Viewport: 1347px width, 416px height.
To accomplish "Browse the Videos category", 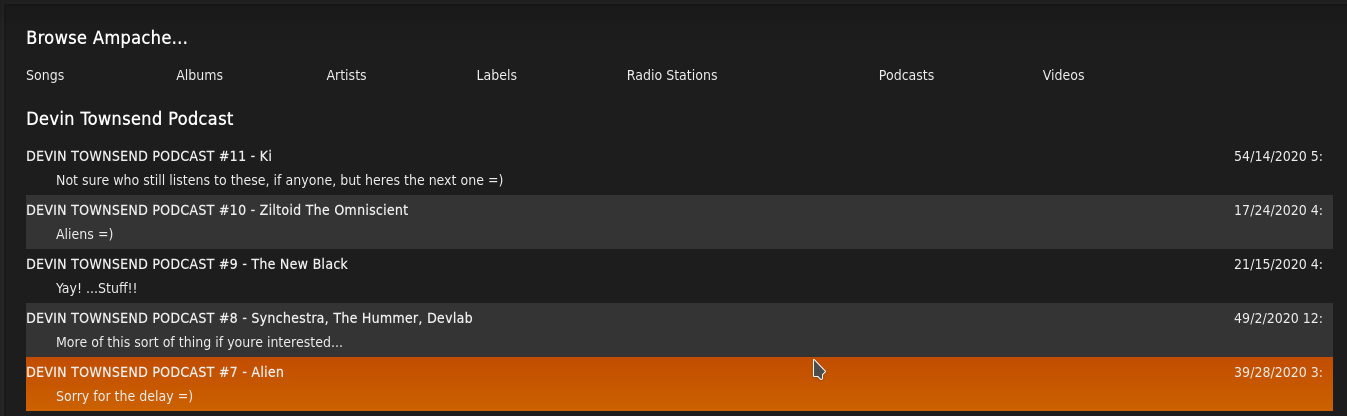I will pyautogui.click(x=1063, y=75).
